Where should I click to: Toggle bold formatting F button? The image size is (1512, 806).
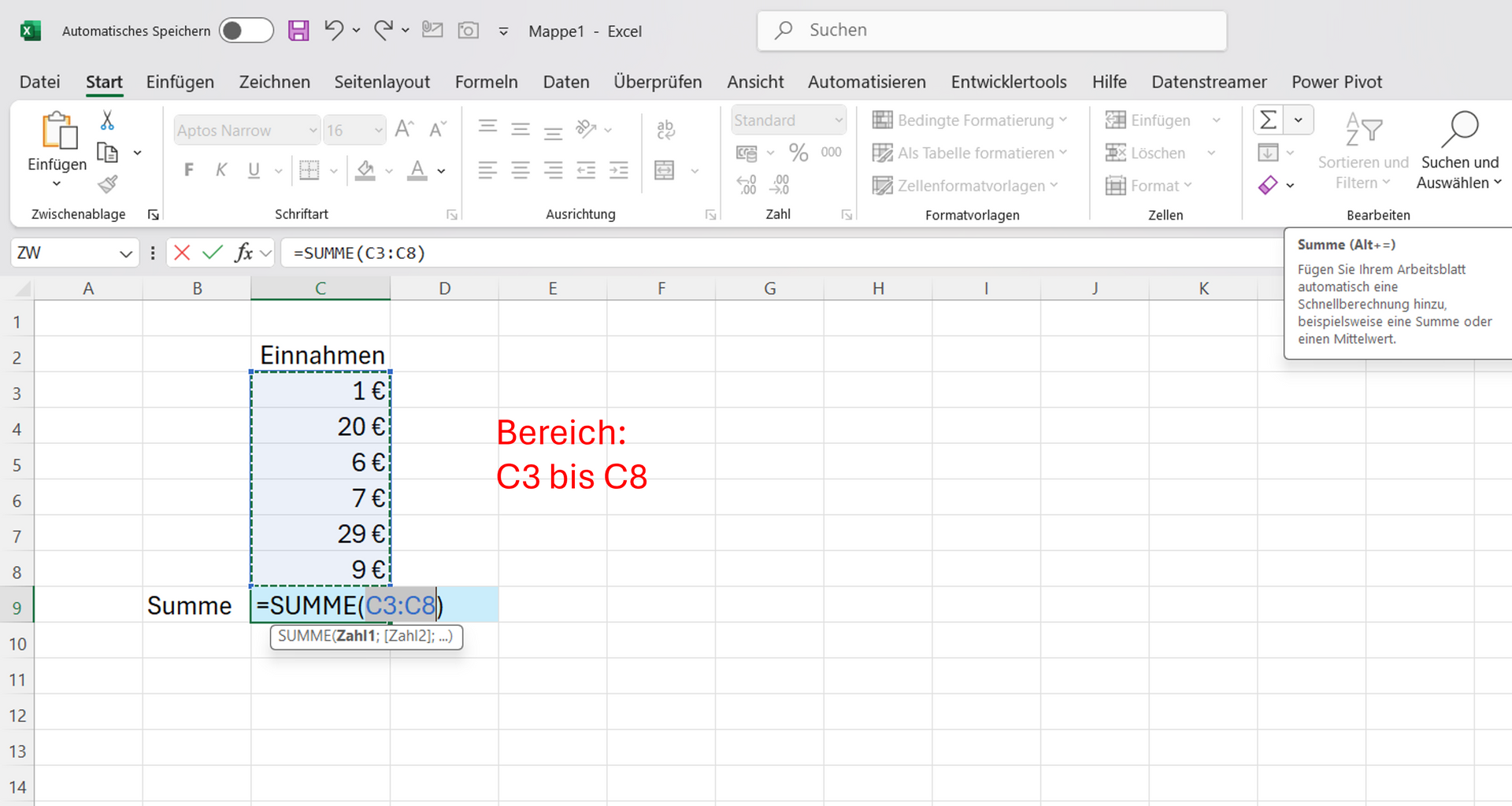(x=189, y=170)
